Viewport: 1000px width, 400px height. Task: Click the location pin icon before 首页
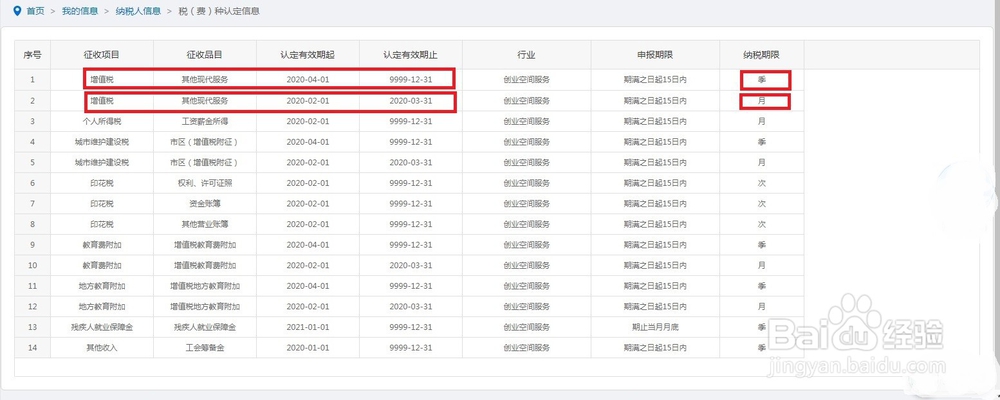(17, 11)
